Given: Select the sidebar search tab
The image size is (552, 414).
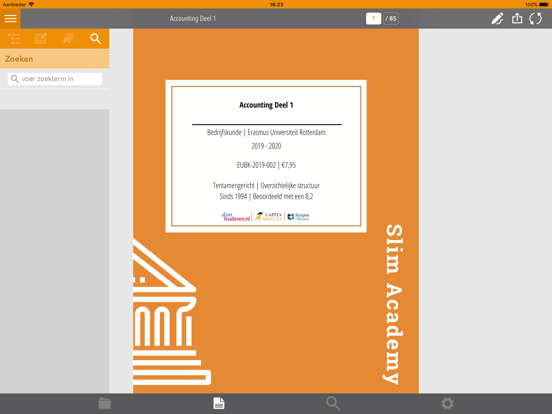Looking at the screenshot, I should click(95, 38).
